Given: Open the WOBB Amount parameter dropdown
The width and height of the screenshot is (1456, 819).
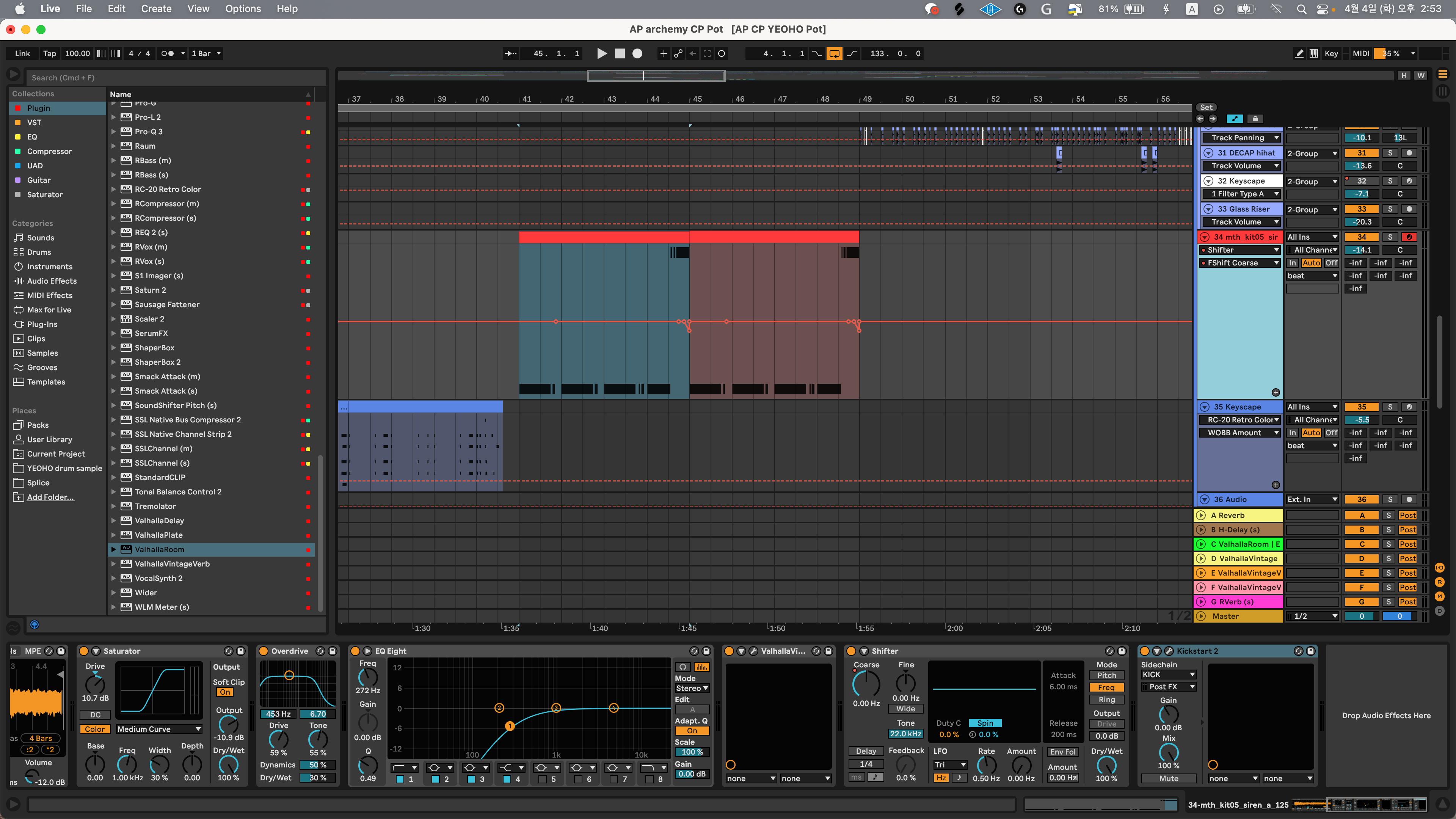Looking at the screenshot, I should coord(1241,433).
